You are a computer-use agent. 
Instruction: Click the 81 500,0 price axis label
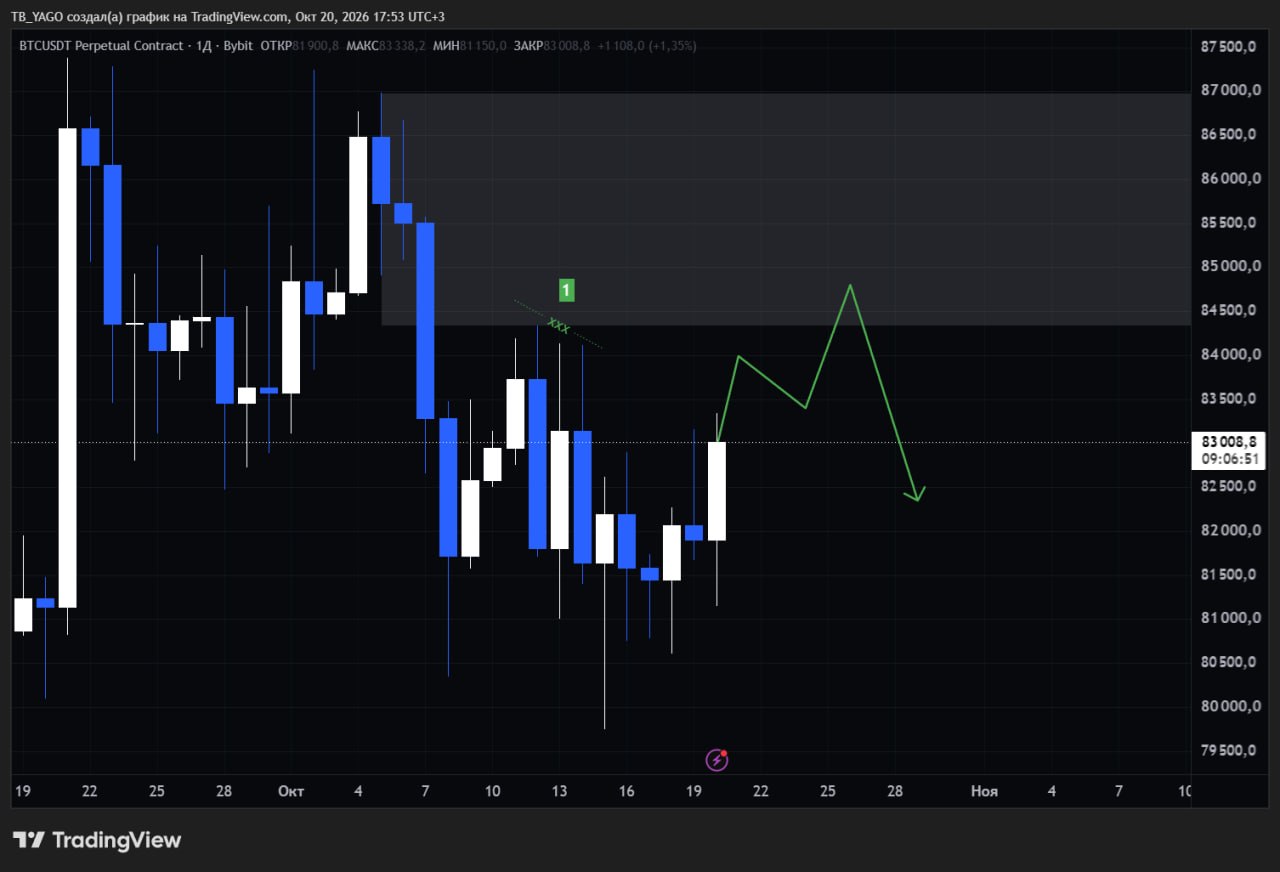coord(1228,575)
